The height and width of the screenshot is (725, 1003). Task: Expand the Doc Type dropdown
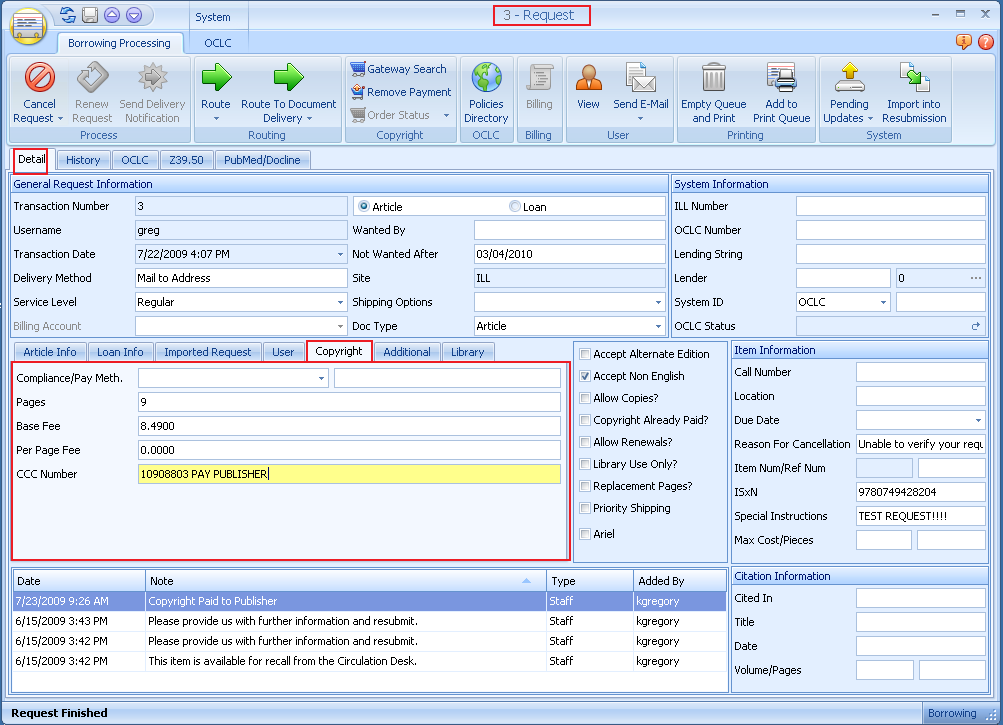(x=660, y=326)
